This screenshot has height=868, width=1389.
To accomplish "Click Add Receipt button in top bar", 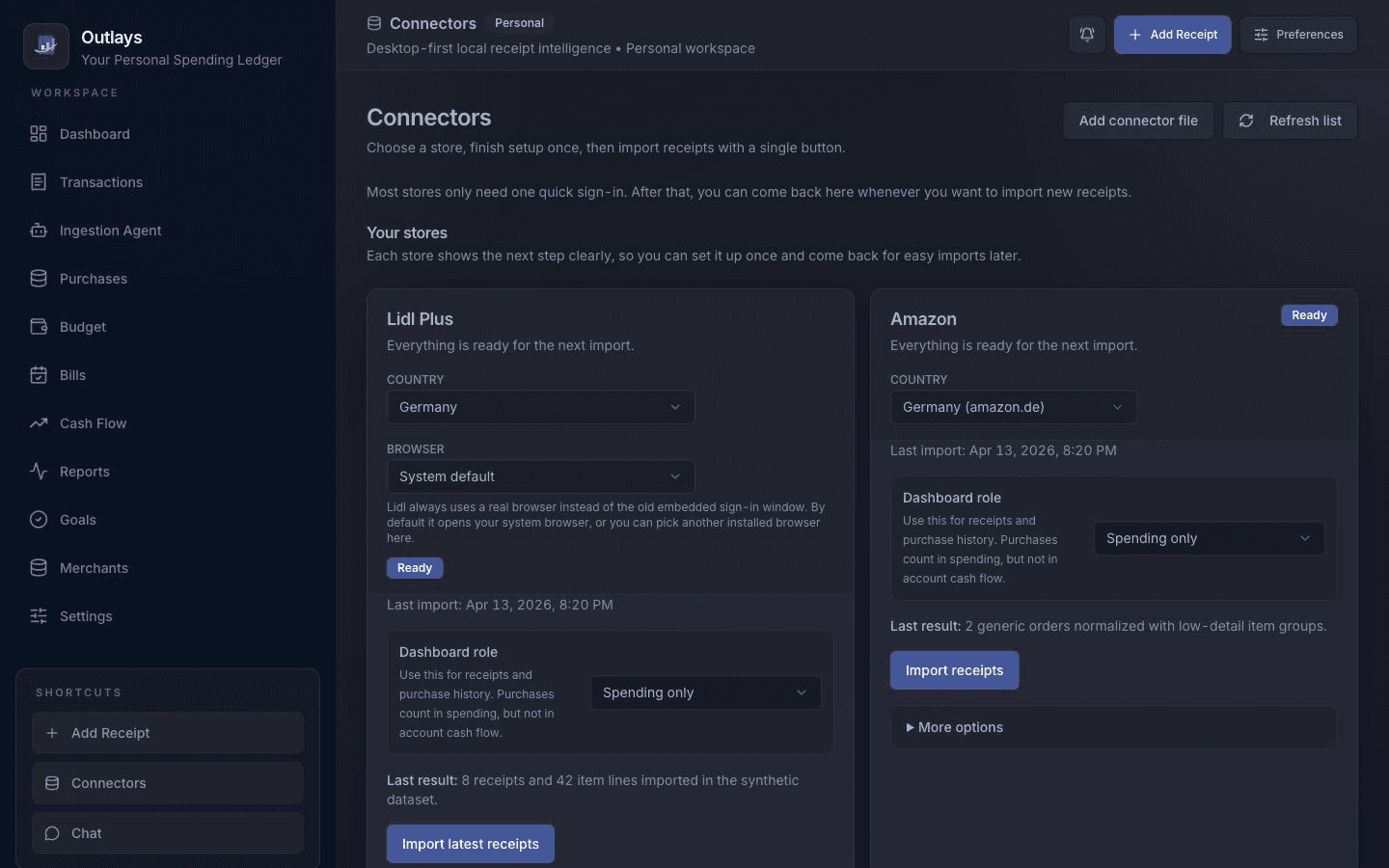I will pos(1172,35).
